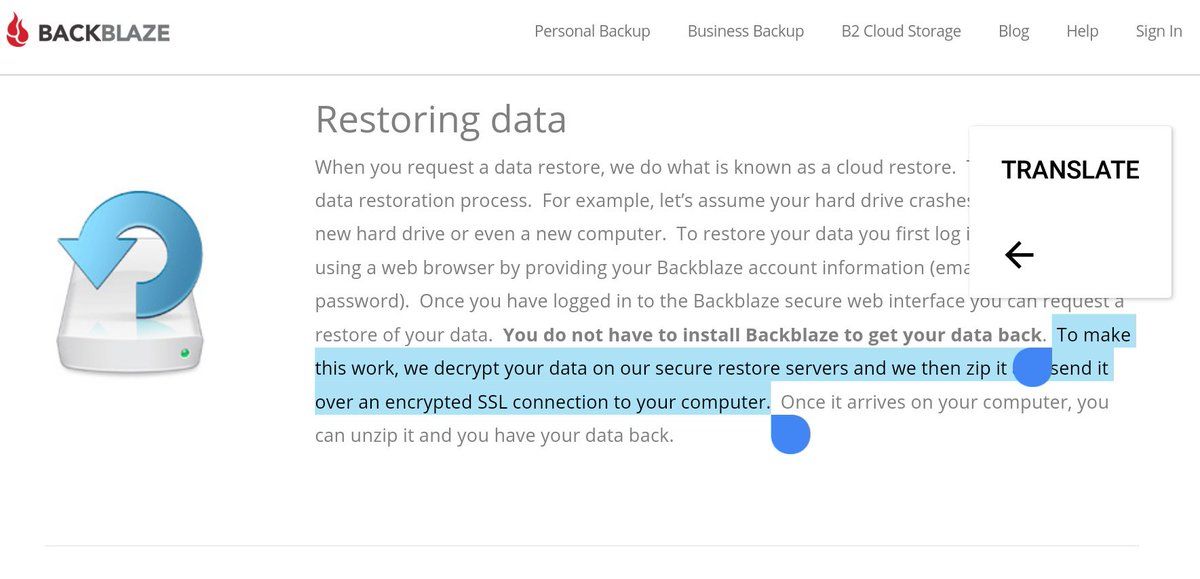Open the Help page

coord(1082,31)
